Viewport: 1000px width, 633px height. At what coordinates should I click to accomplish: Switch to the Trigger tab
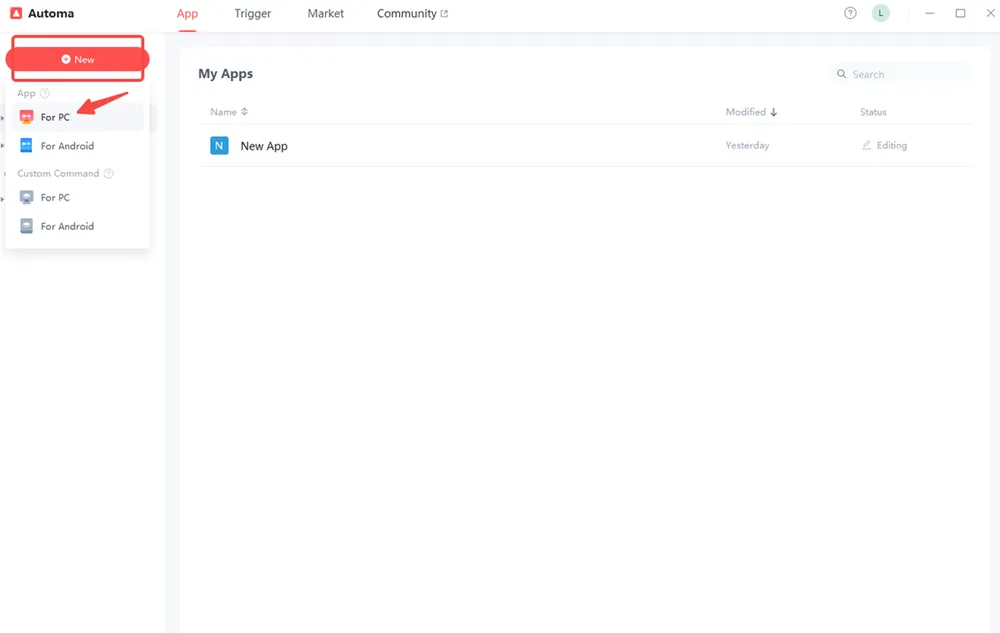[252, 13]
